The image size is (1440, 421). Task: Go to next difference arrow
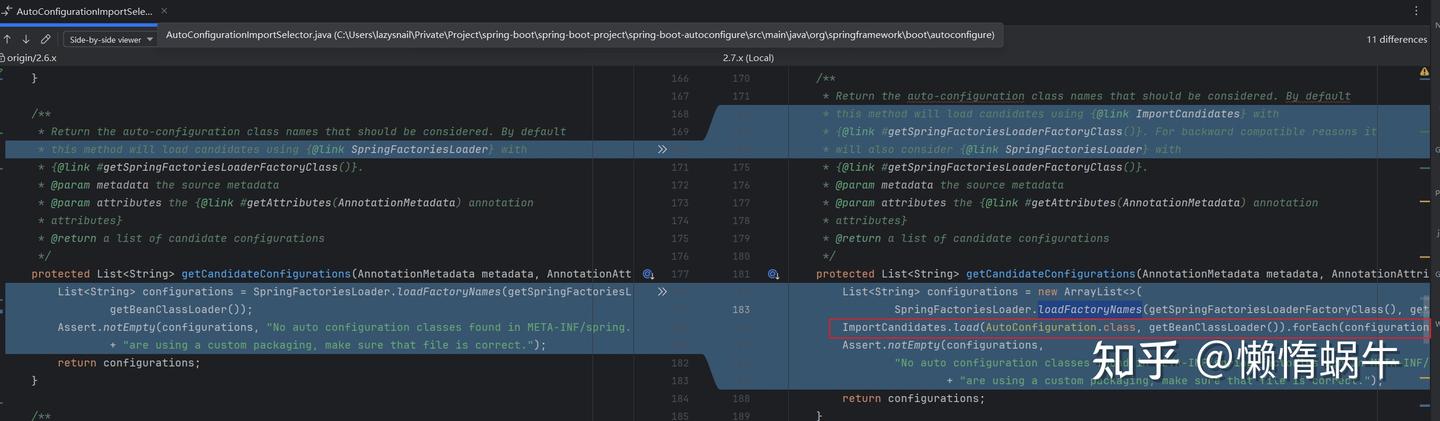(26, 39)
